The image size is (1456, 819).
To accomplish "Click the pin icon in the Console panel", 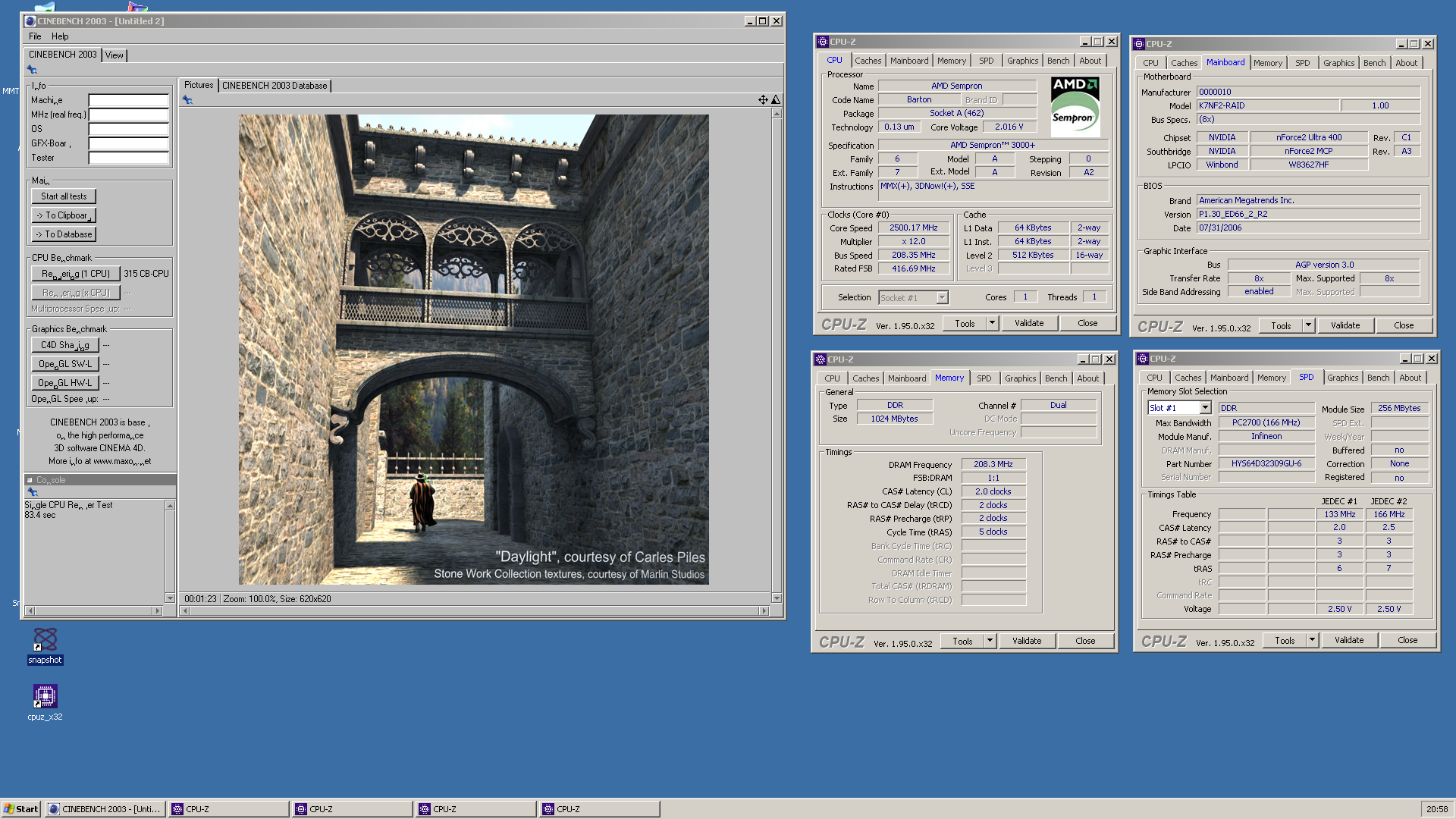I will coord(32,492).
